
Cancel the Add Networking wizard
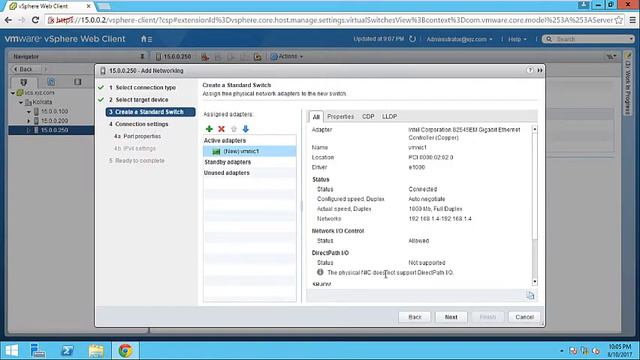tap(524, 317)
